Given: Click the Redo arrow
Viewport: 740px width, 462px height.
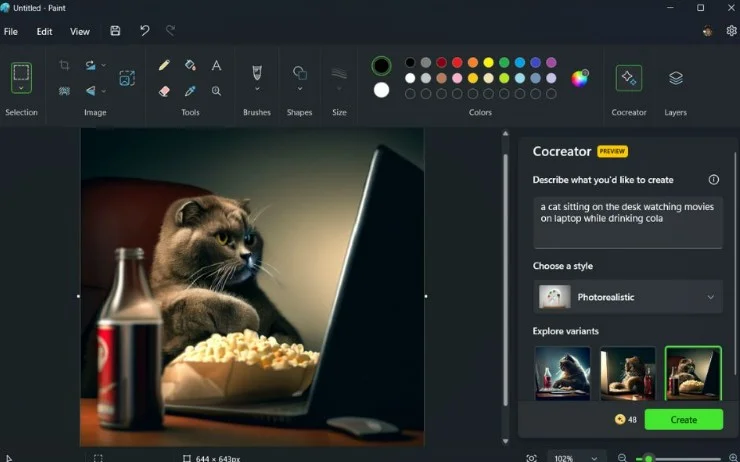Looking at the screenshot, I should click(x=170, y=31).
